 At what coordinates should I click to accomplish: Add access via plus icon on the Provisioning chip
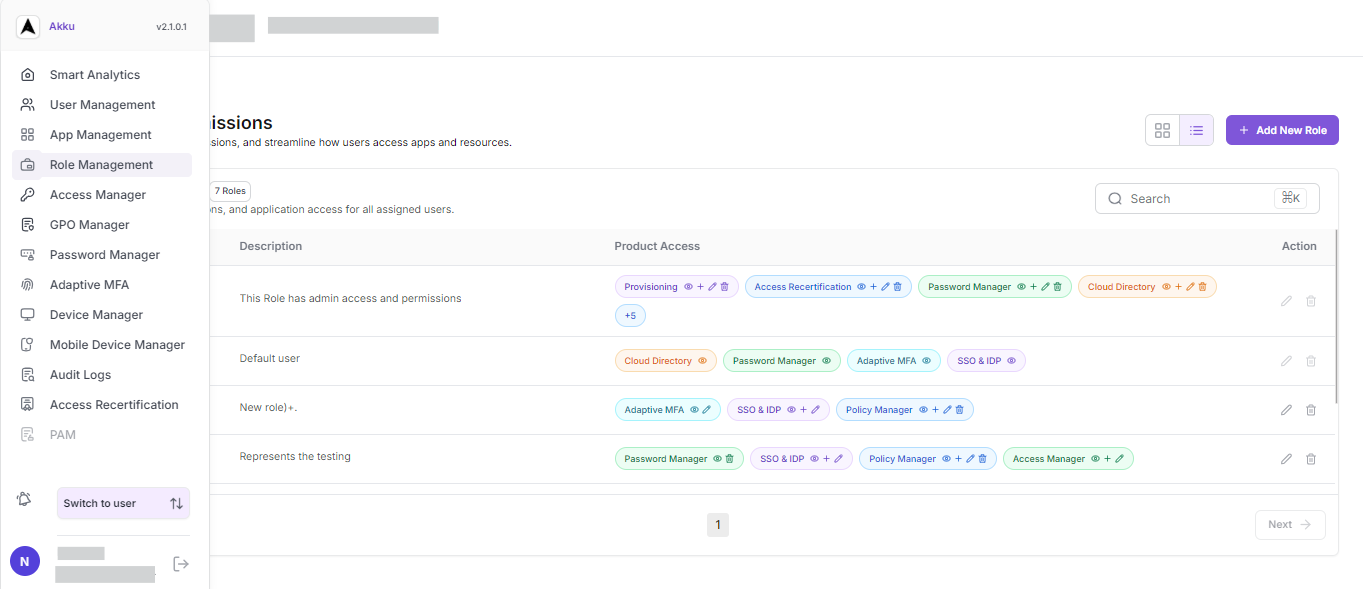(x=700, y=286)
